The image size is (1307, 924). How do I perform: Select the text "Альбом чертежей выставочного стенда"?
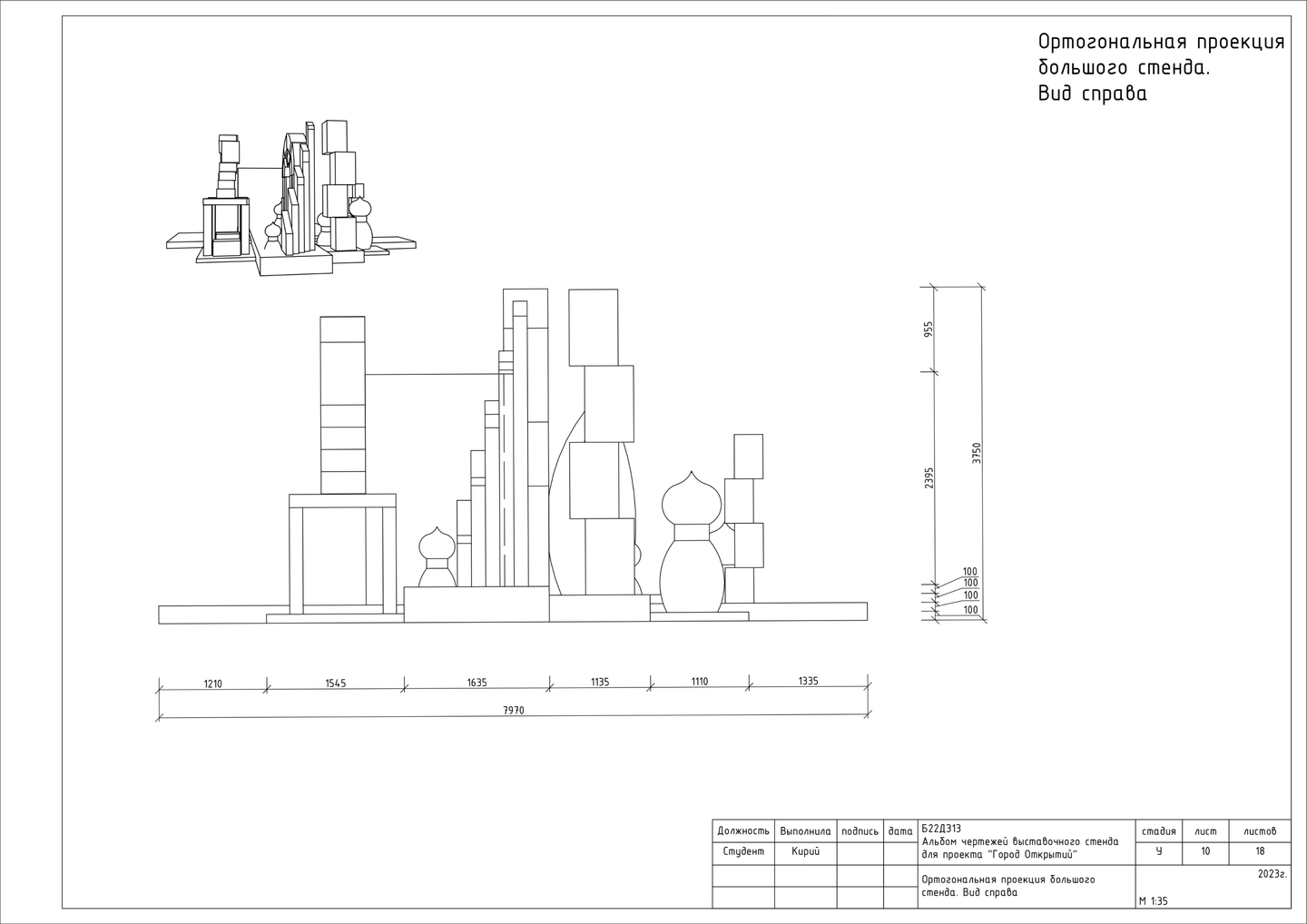coord(1020,841)
